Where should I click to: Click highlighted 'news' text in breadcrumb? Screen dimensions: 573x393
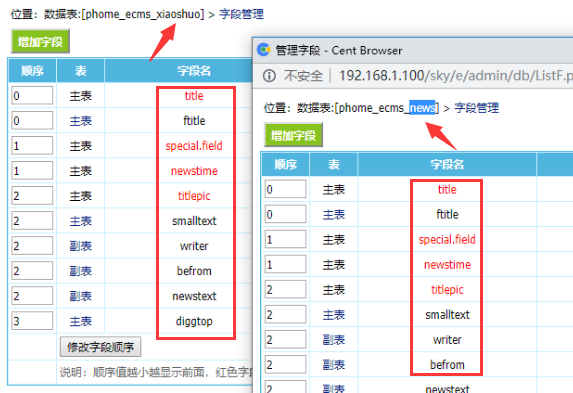[422, 107]
